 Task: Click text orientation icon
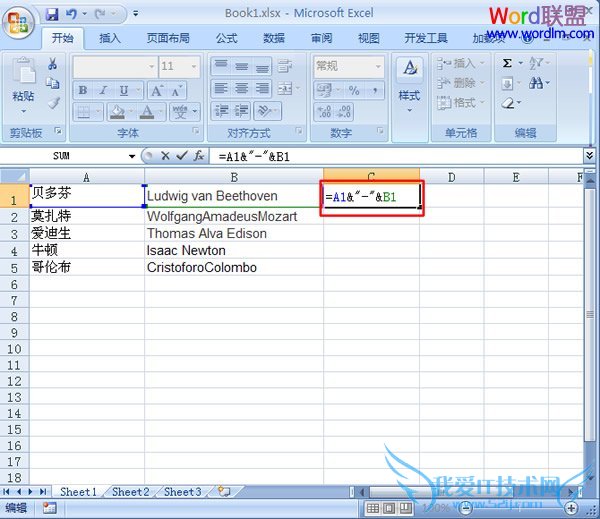263,111
